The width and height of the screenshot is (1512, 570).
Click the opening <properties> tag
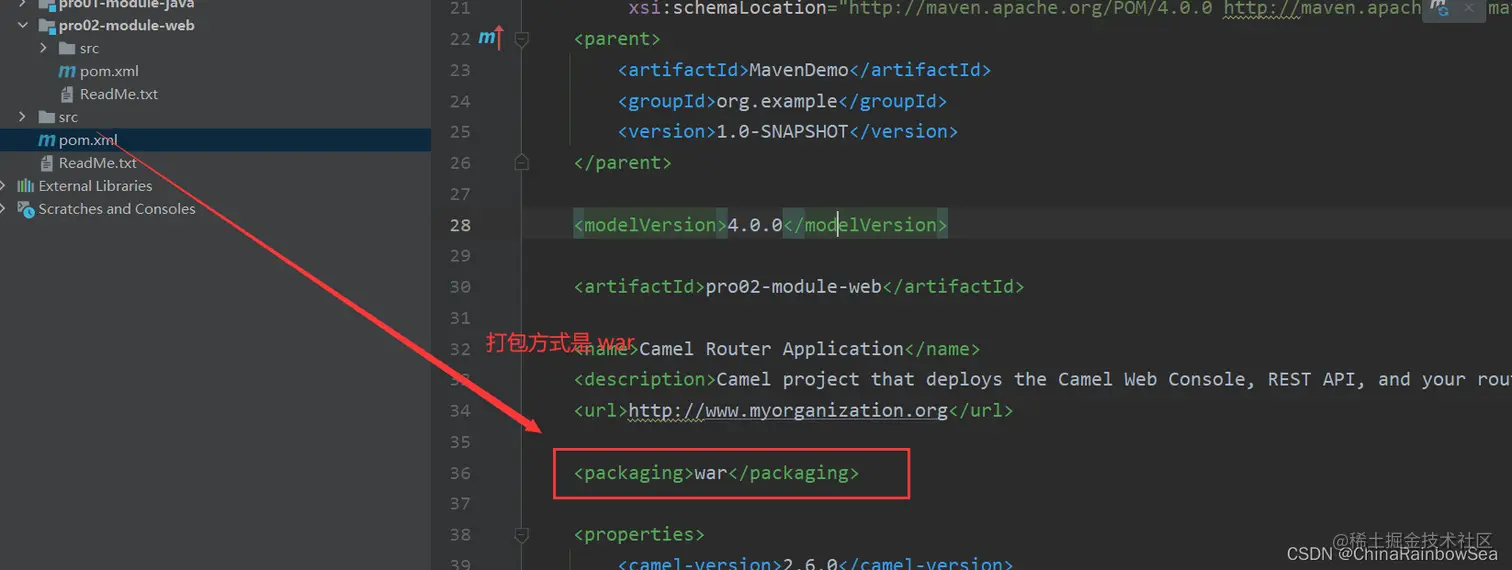coord(639,534)
